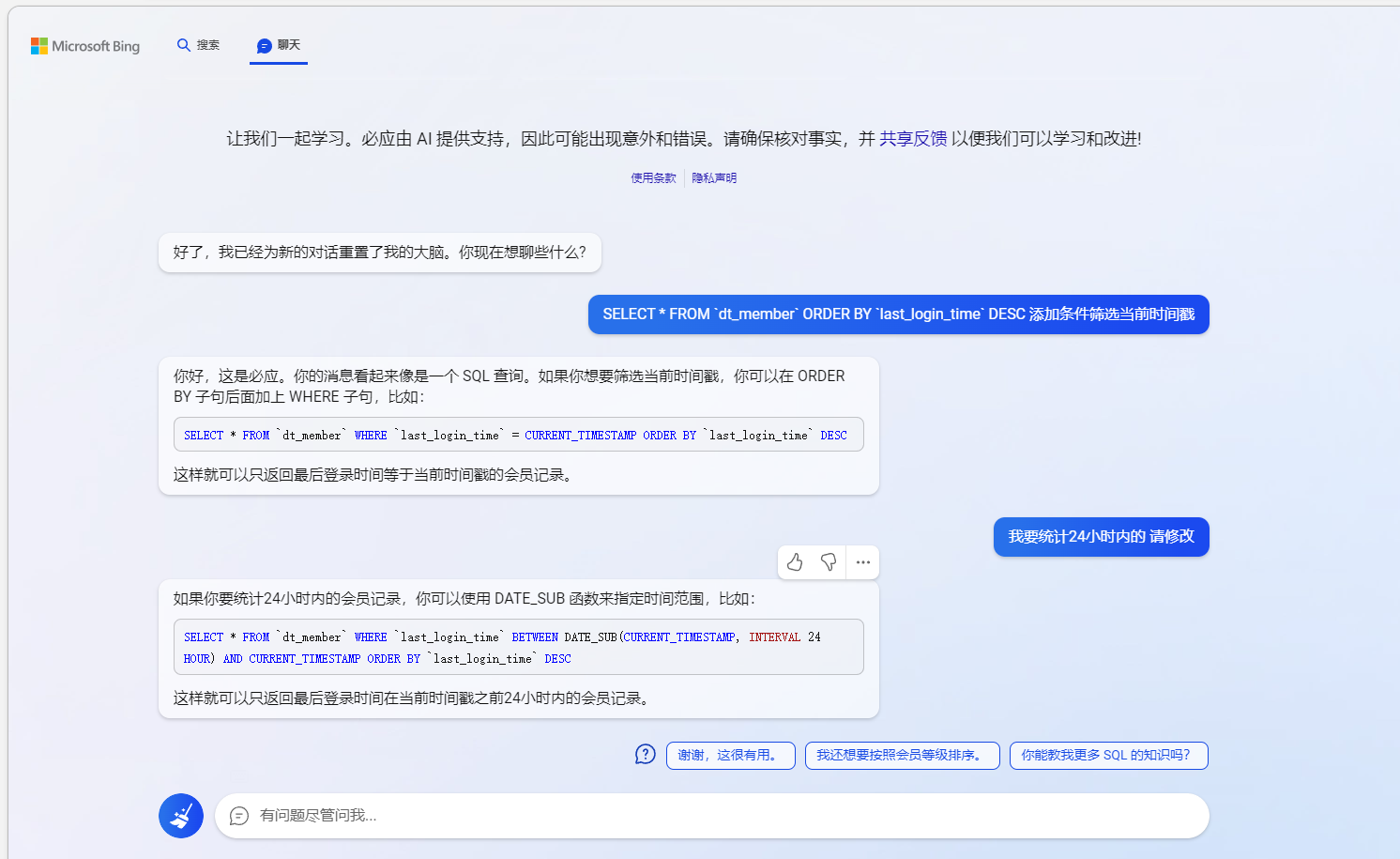The image size is (1400, 859).
Task: Choose suggestion 我还想要按照会员等级排序。
Action: [903, 756]
